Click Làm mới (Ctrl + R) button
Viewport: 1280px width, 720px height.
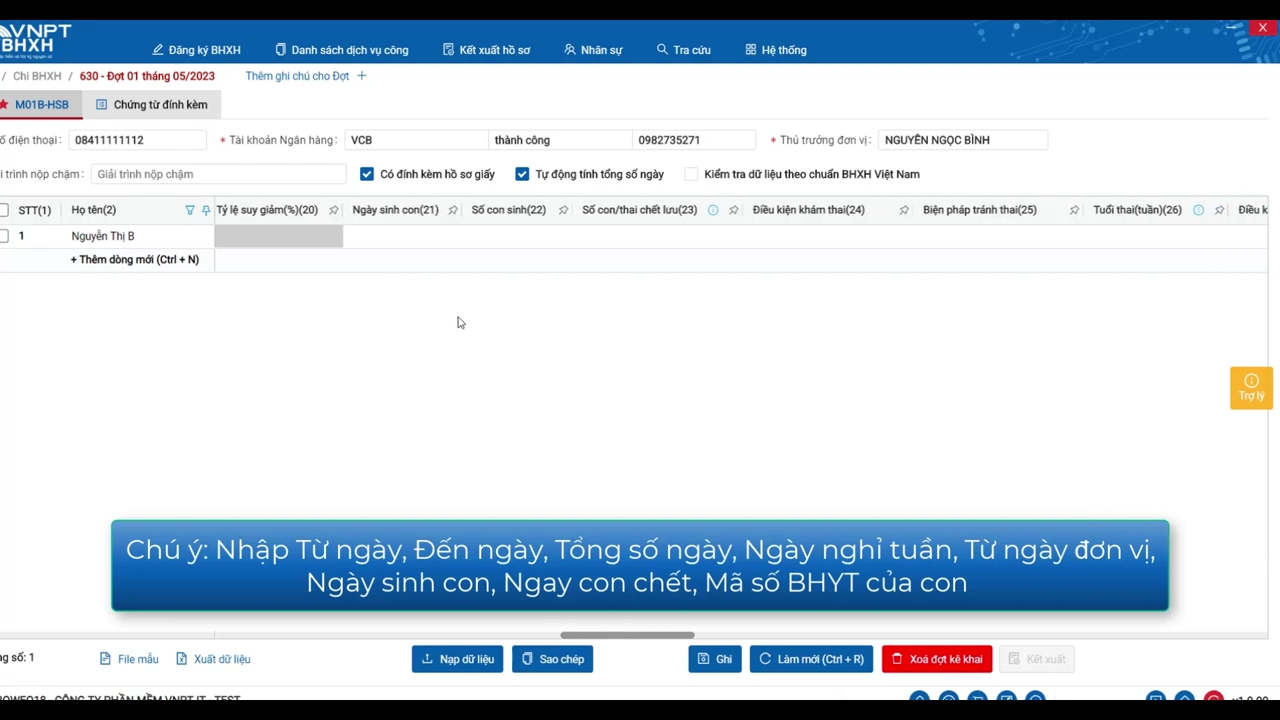(x=811, y=659)
